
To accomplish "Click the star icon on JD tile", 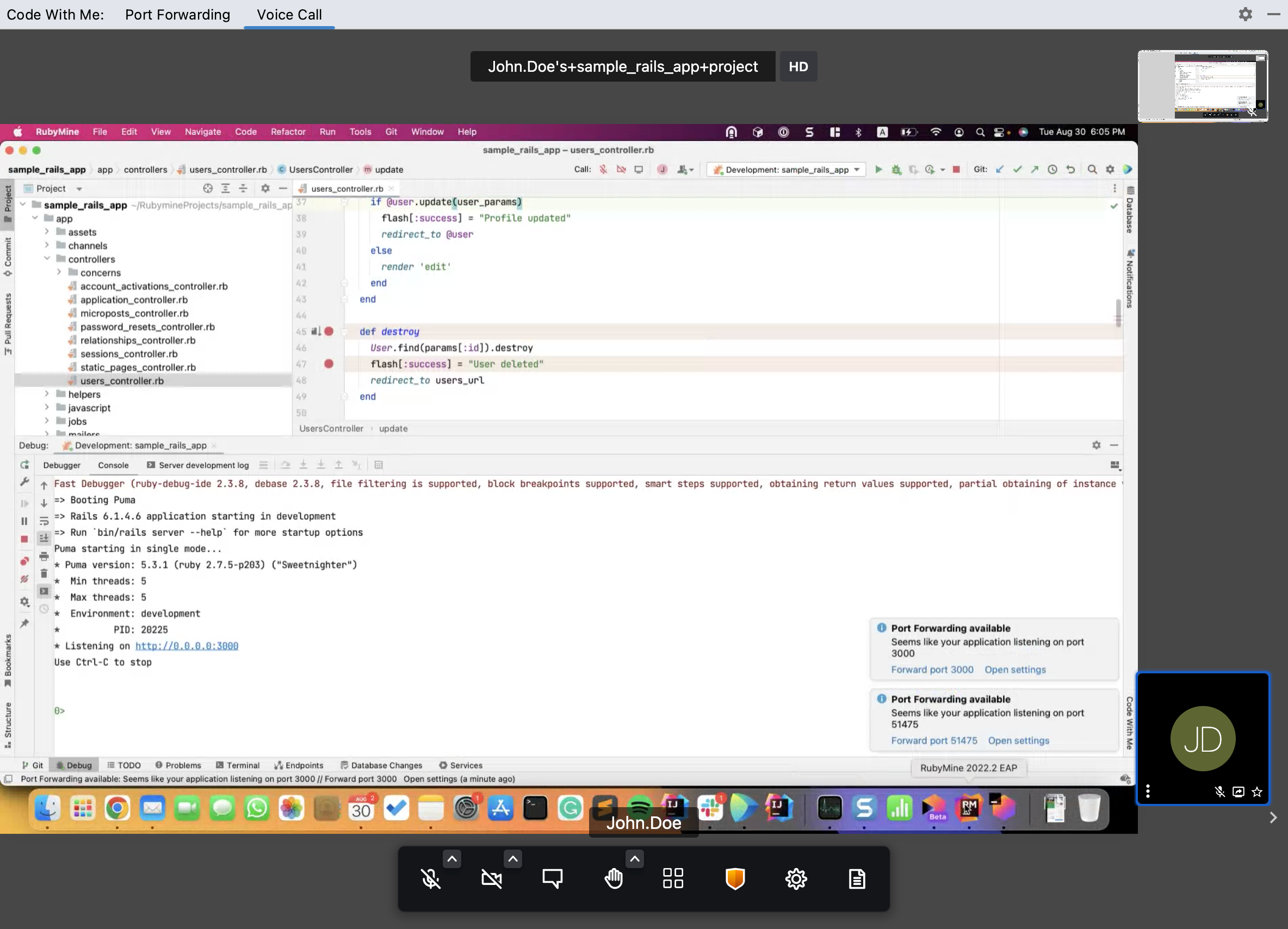I will [x=1257, y=791].
